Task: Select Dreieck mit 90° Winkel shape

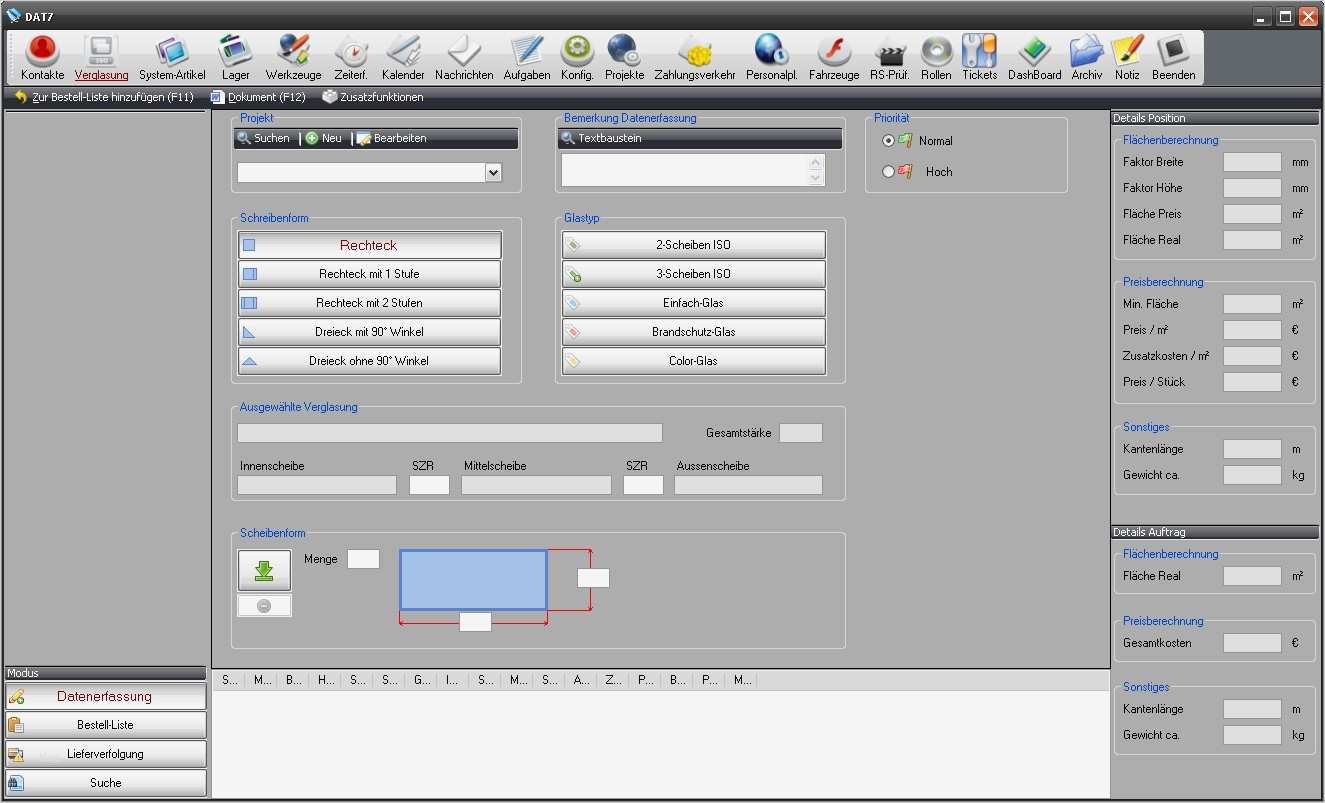Action: pyautogui.click(x=369, y=332)
